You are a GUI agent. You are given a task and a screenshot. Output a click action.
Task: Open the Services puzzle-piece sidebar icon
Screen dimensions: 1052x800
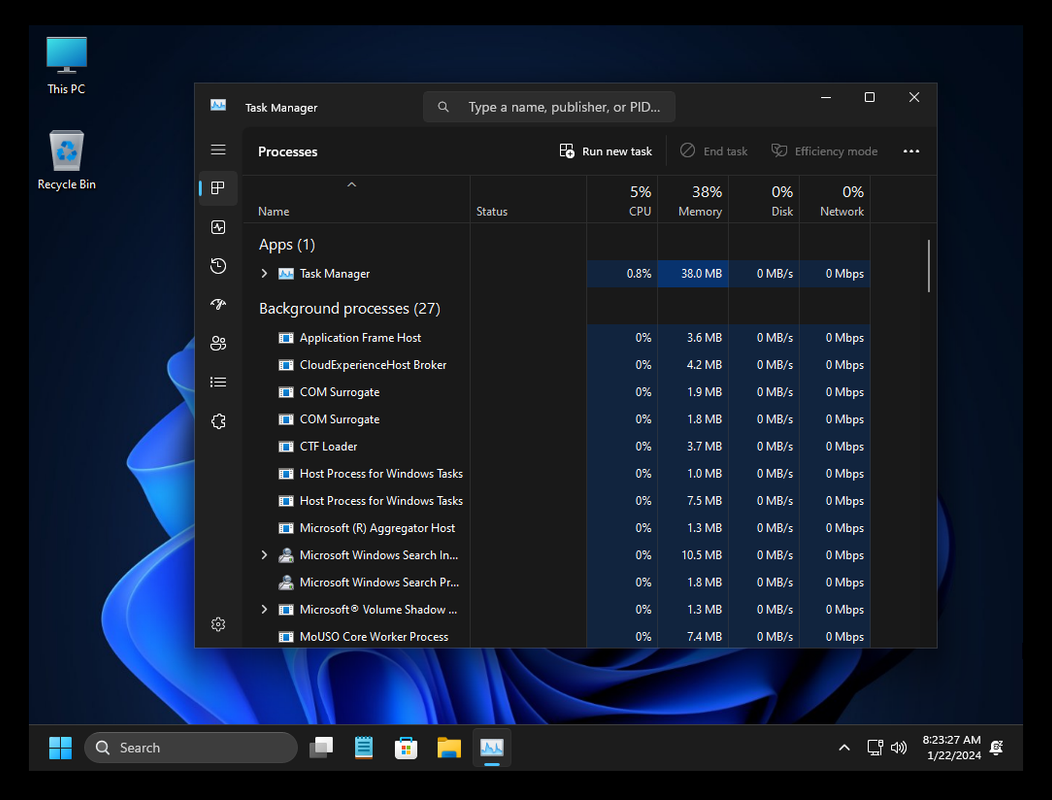point(218,421)
